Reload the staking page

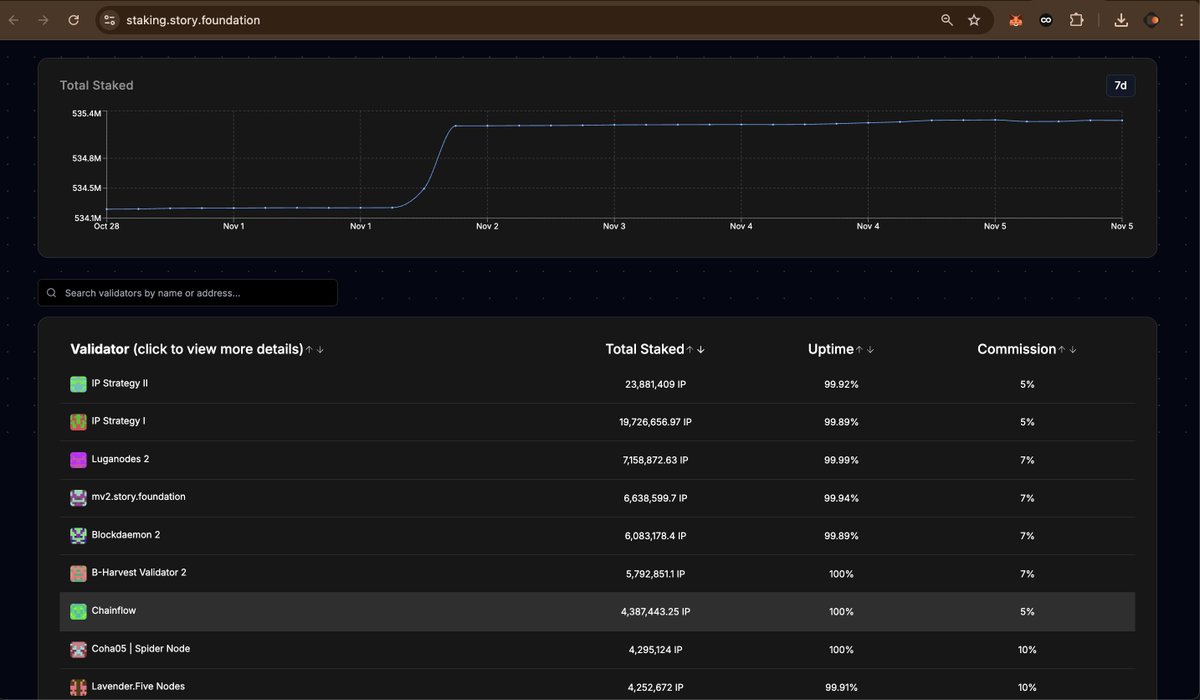tap(73, 19)
